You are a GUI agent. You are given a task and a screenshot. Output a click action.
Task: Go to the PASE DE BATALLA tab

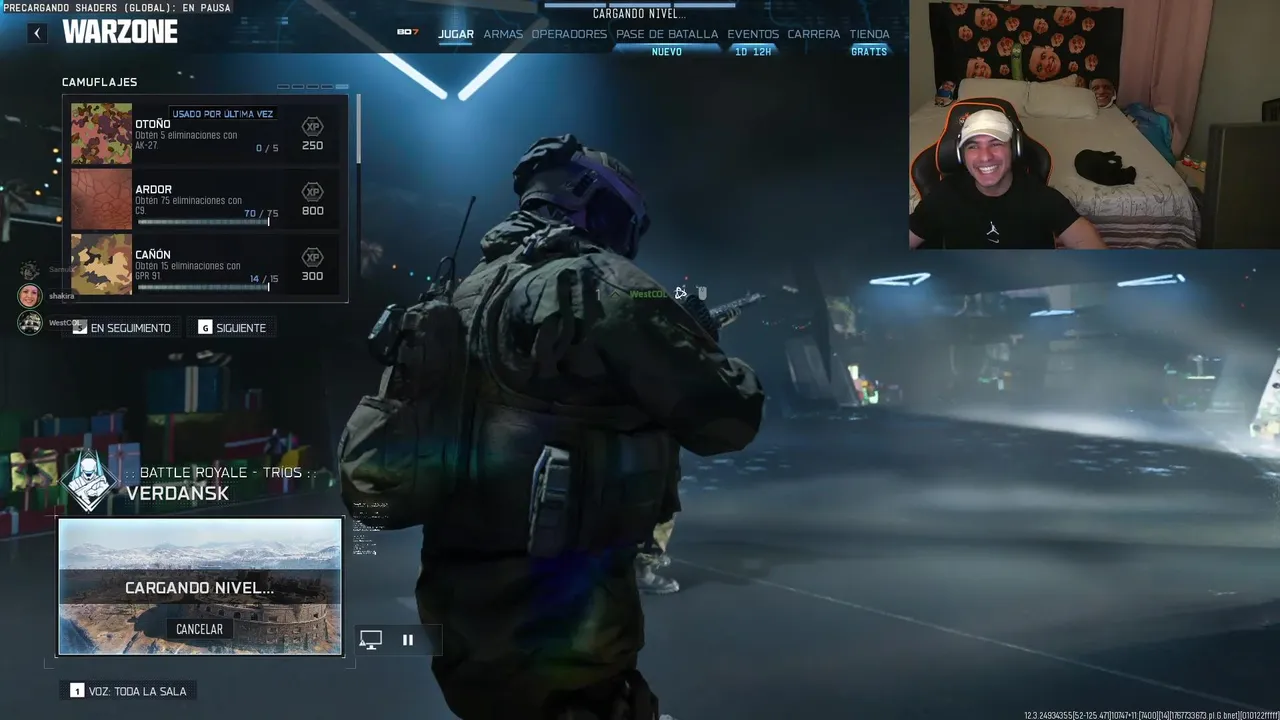tap(667, 34)
